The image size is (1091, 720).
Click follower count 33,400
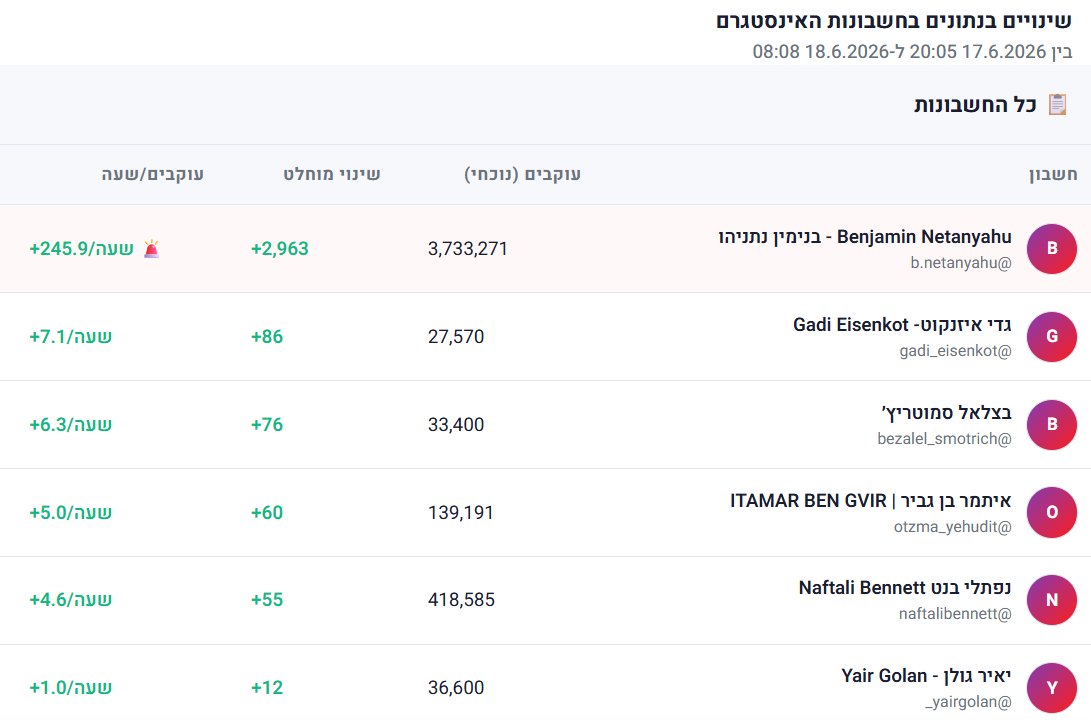pos(456,425)
